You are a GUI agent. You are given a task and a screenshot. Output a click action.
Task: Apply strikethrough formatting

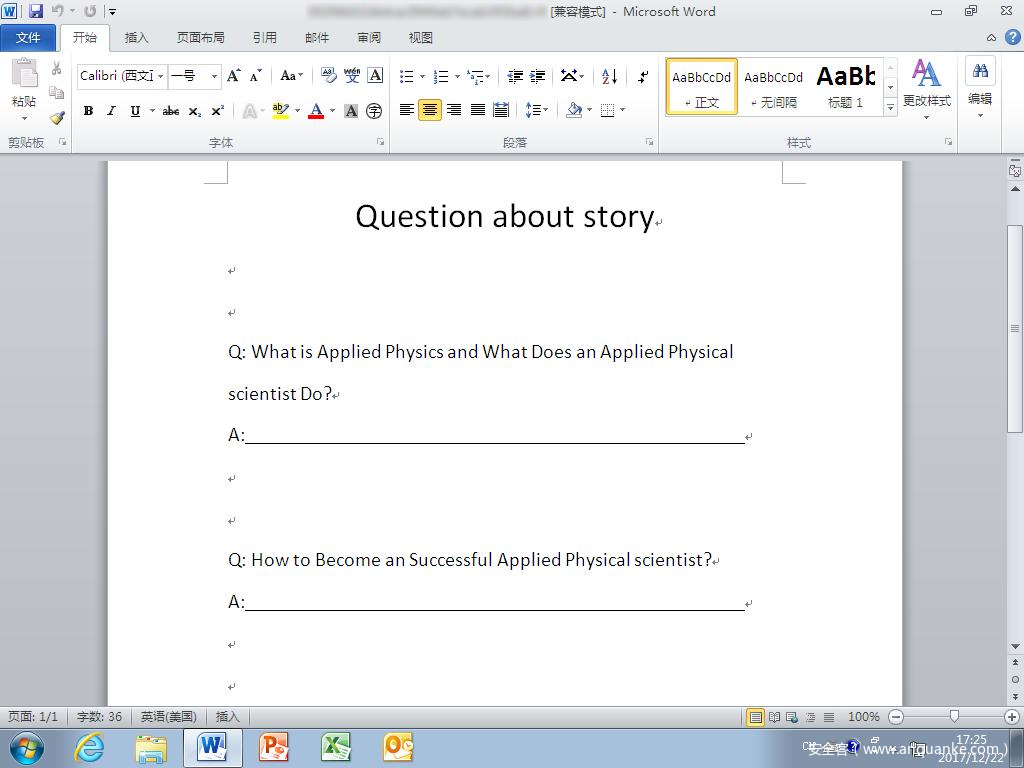point(171,111)
